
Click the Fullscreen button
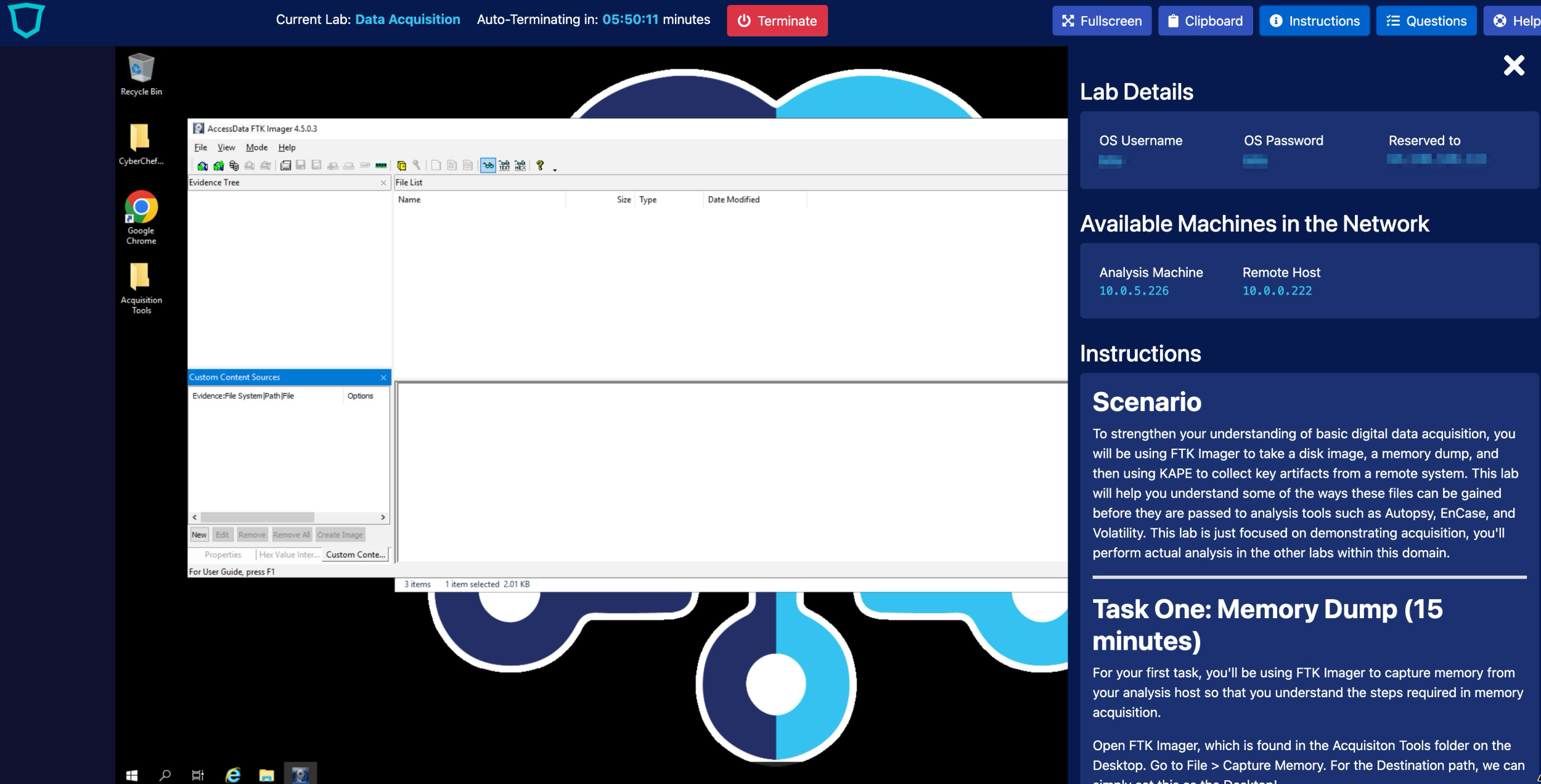1102,21
